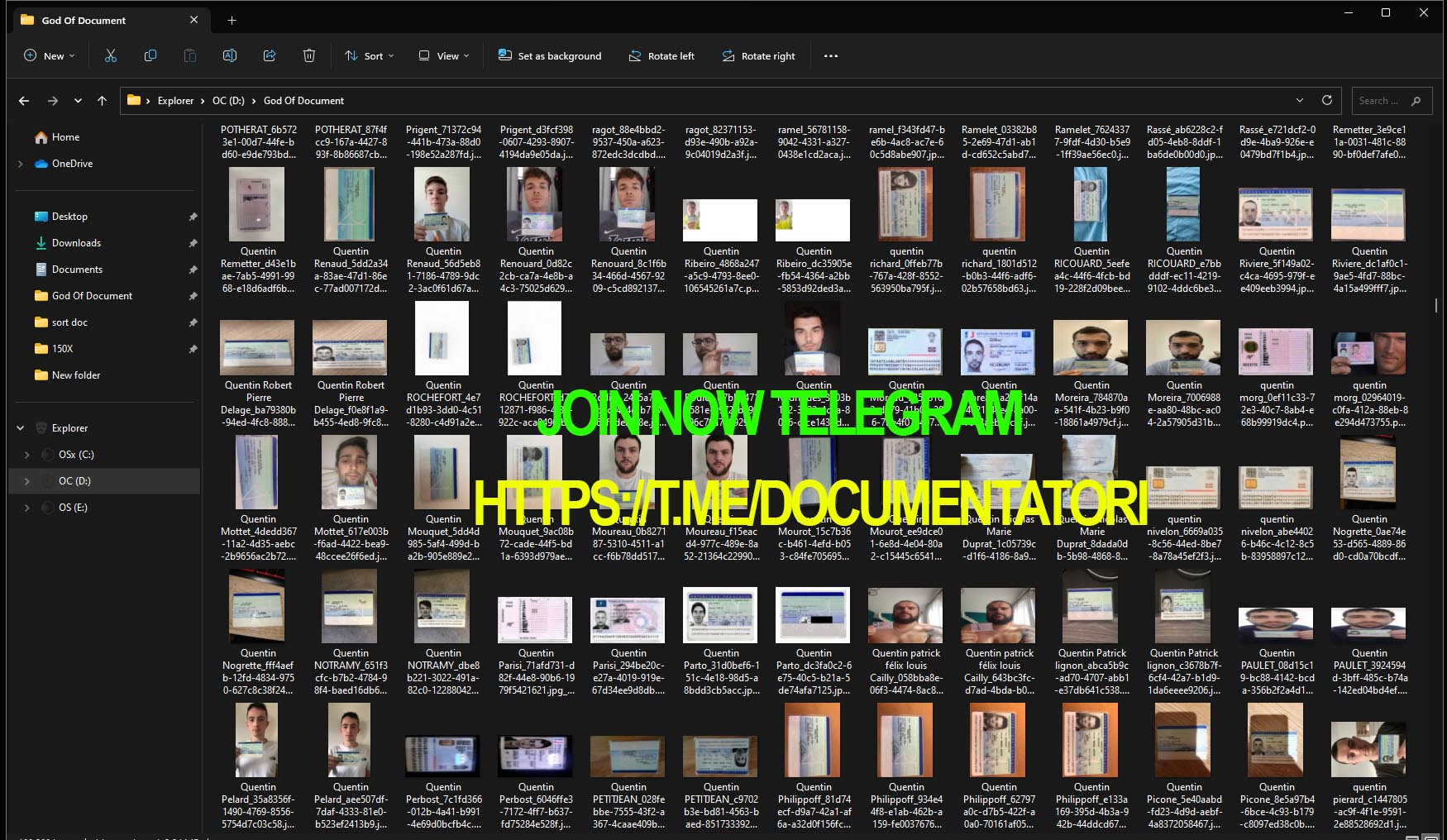Image resolution: width=1447 pixels, height=840 pixels.
Task: Click the Rename icon in toolbar
Action: pyautogui.click(x=230, y=56)
